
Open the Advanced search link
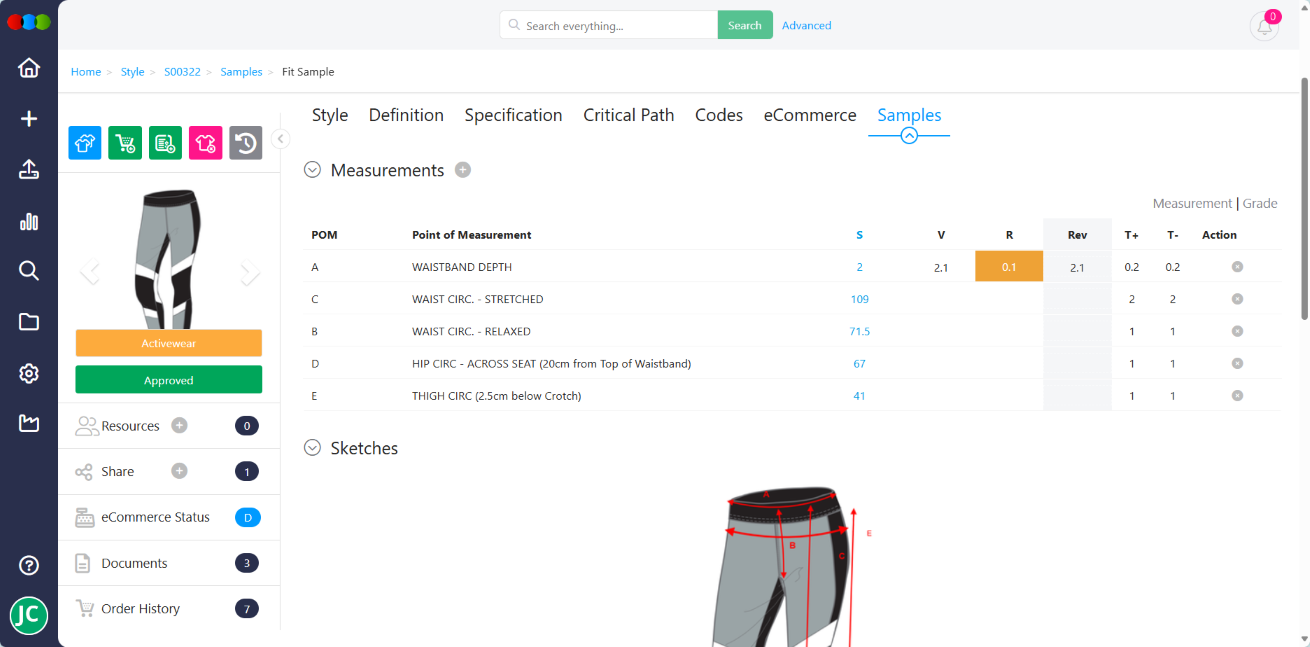click(806, 24)
